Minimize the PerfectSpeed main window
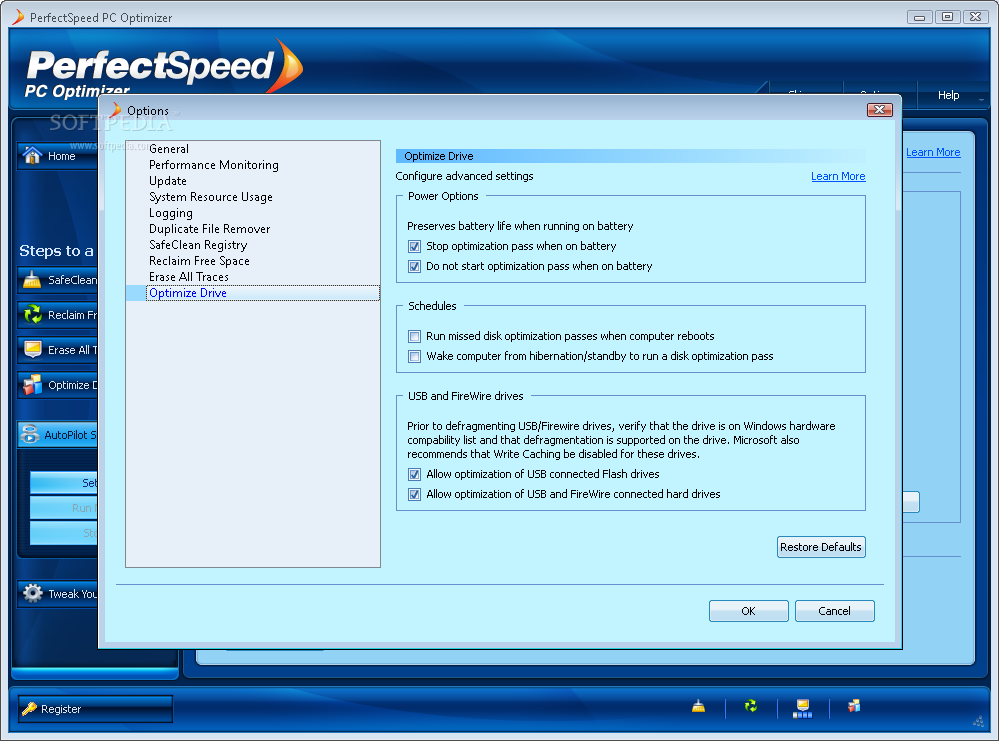999x741 pixels. 919,17
